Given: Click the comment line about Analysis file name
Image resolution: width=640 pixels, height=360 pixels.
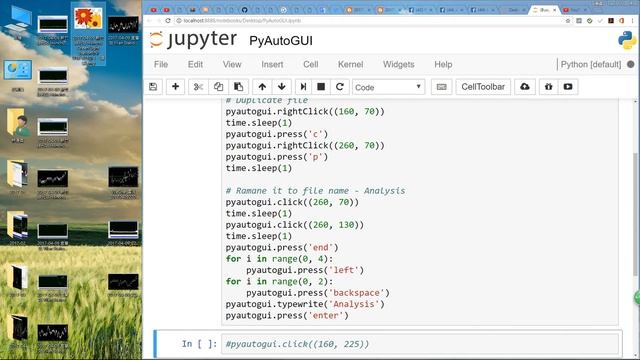Looking at the screenshot, I should point(316,191).
